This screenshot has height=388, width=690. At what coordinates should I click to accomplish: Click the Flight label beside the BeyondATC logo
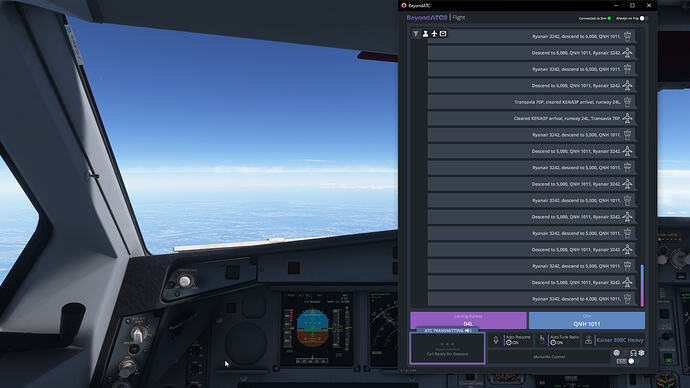click(x=459, y=18)
